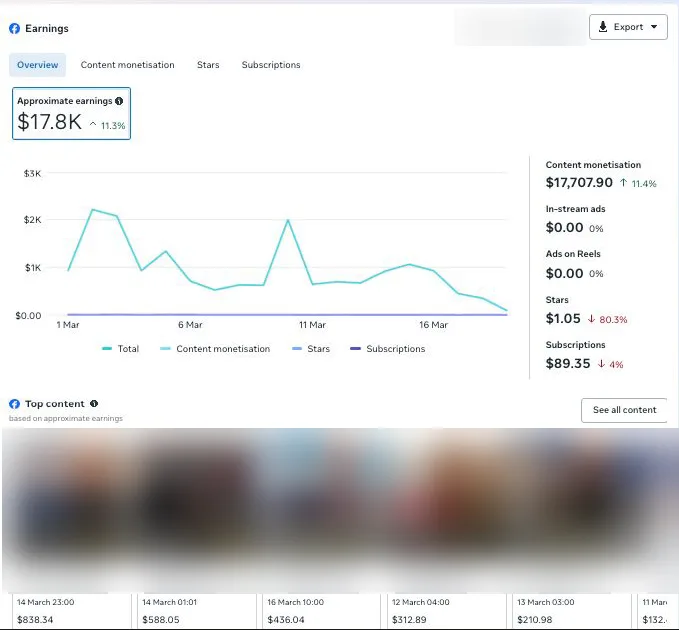679x630 pixels.
Task: Toggle Stars series in chart legend
Action: coord(311,349)
